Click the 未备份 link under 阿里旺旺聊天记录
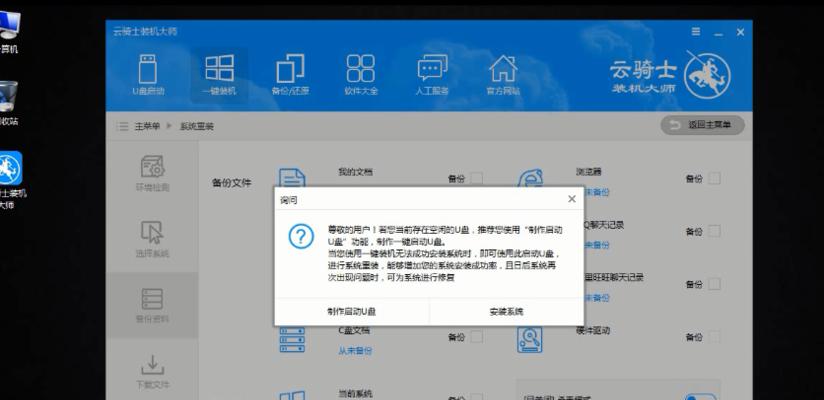824x400 pixels. pyautogui.click(x=597, y=298)
